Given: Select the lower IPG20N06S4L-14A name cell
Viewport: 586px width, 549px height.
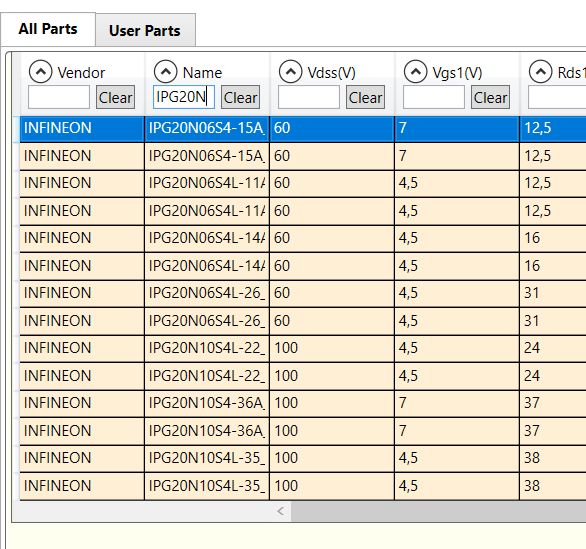Looking at the screenshot, I should pos(207,266).
